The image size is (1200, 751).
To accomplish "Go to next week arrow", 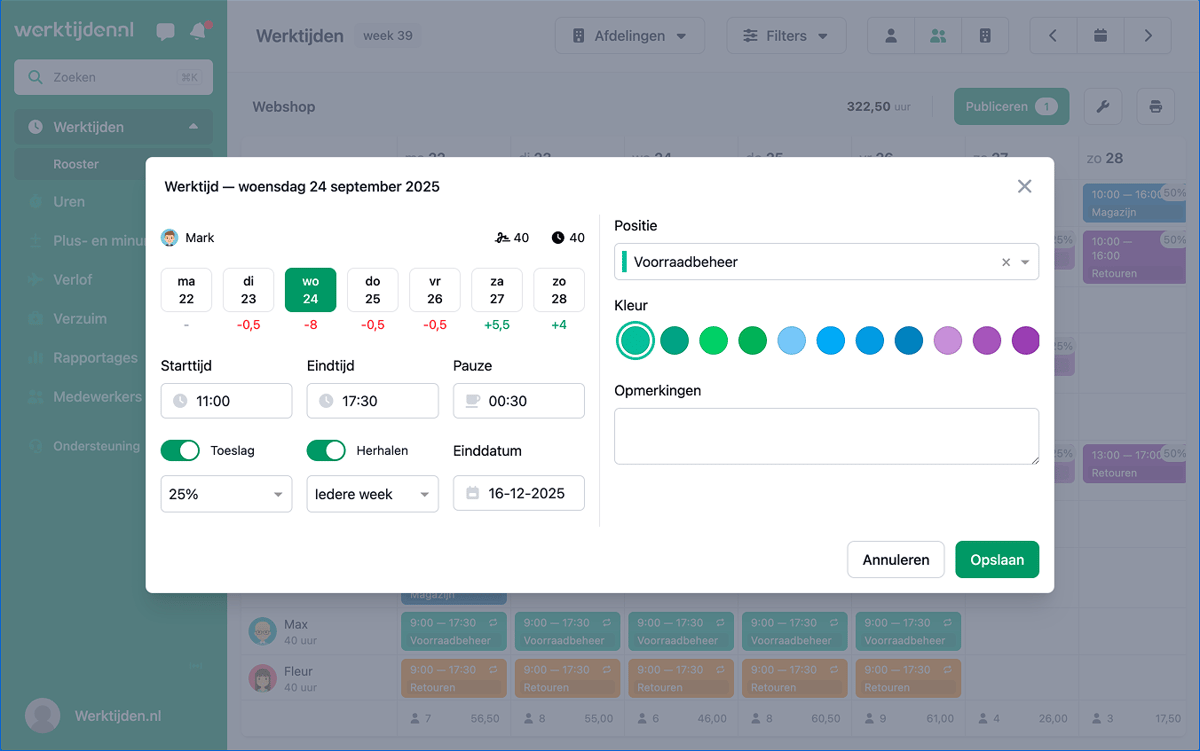I will pos(1147,36).
